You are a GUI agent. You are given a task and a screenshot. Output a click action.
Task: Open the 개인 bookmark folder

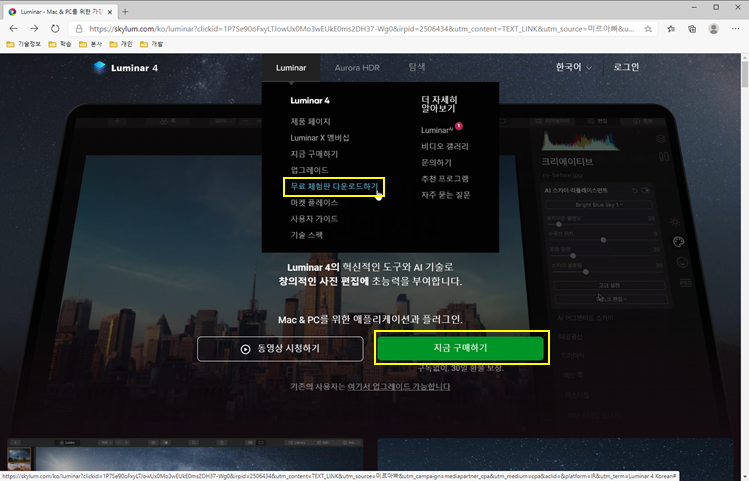click(x=121, y=44)
